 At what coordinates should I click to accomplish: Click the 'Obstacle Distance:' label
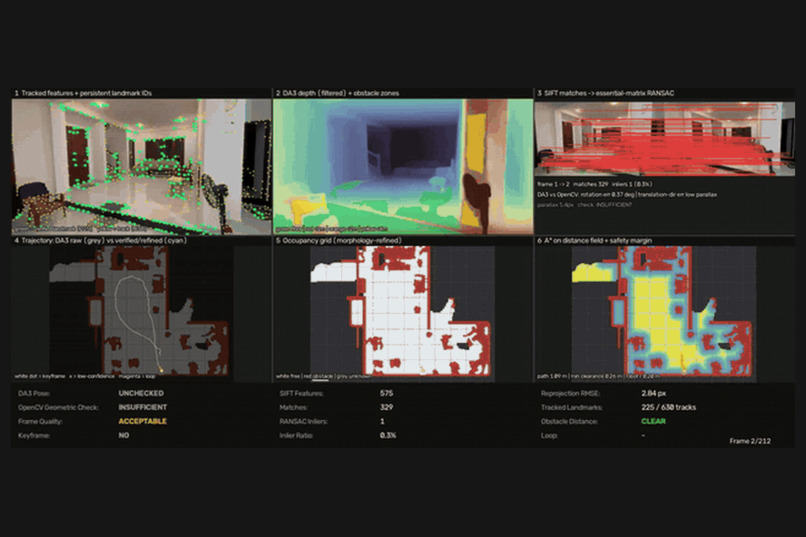point(569,421)
